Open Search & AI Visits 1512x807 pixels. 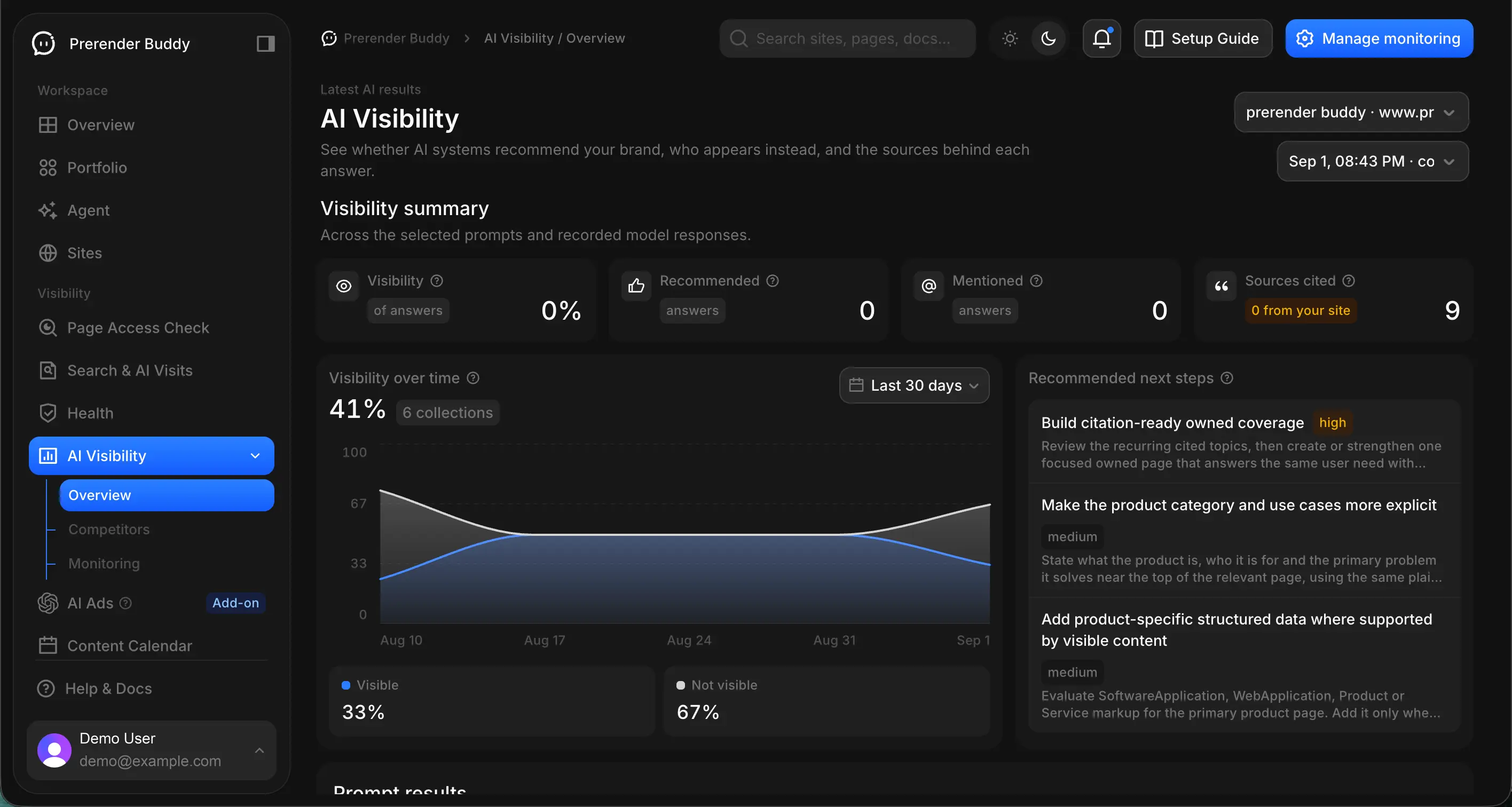tap(152, 370)
